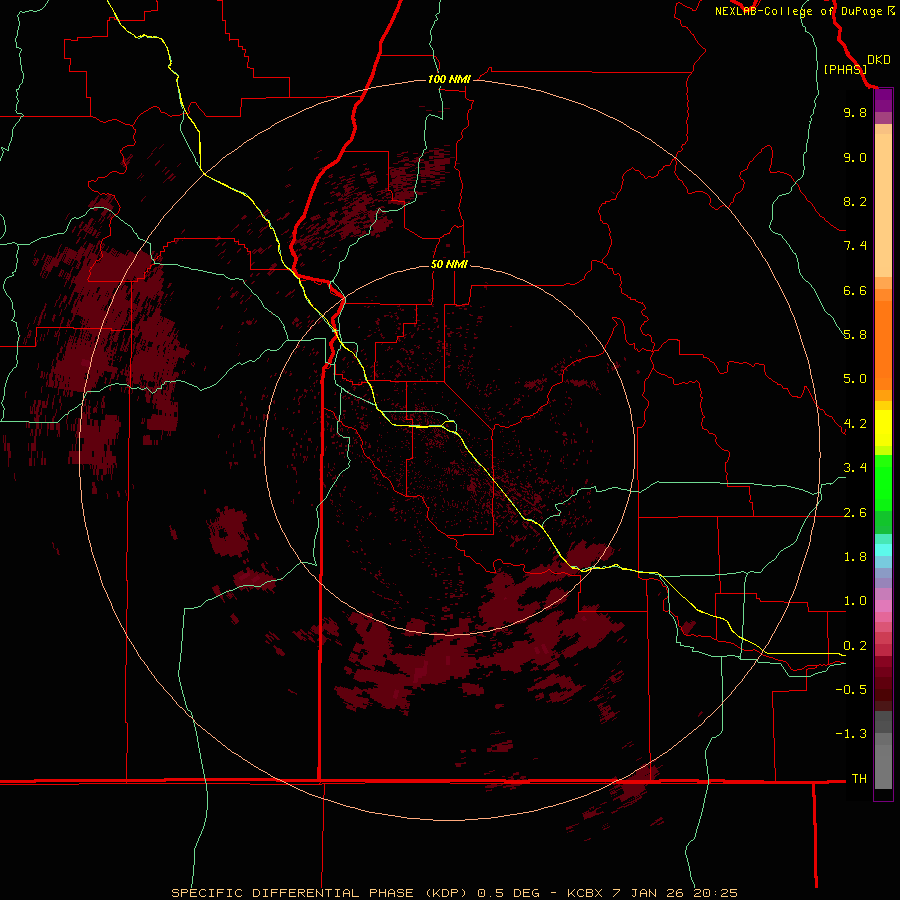The image size is (900, 900).
Task: Click the TH threshold label on the scale
Action: coord(859,779)
